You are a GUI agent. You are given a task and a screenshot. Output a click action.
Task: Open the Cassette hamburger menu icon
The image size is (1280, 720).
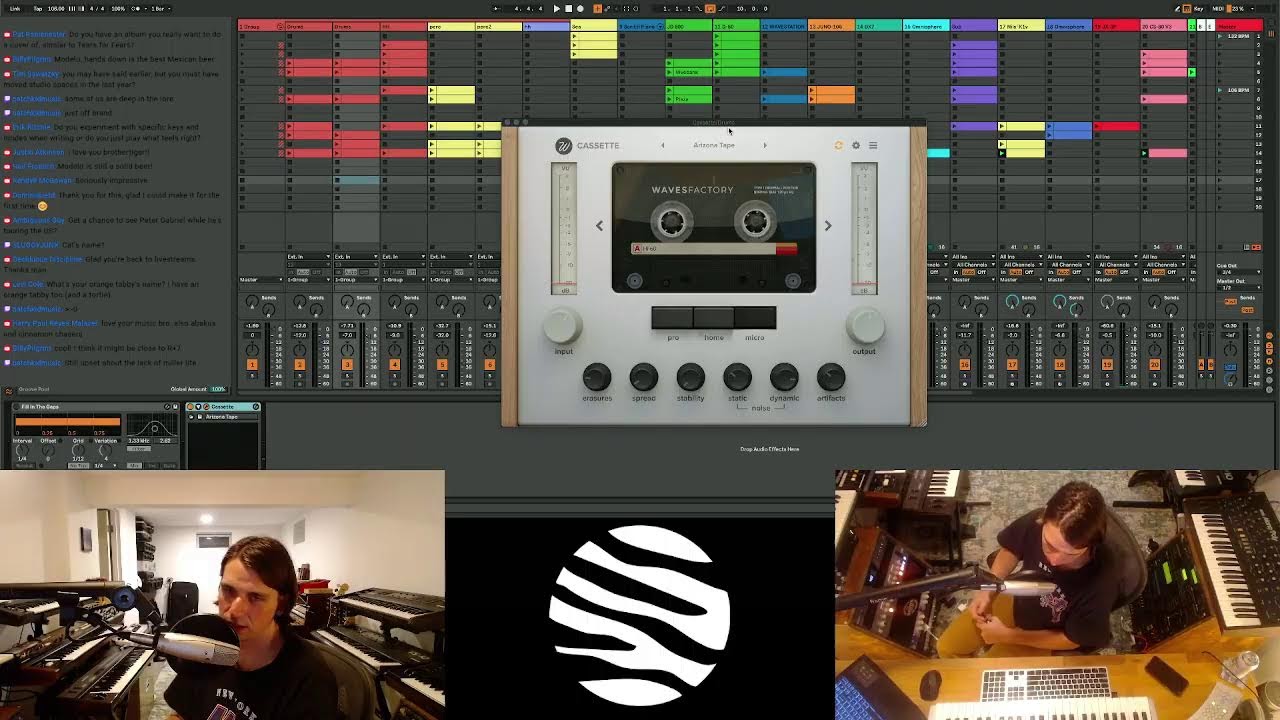pyautogui.click(x=873, y=146)
